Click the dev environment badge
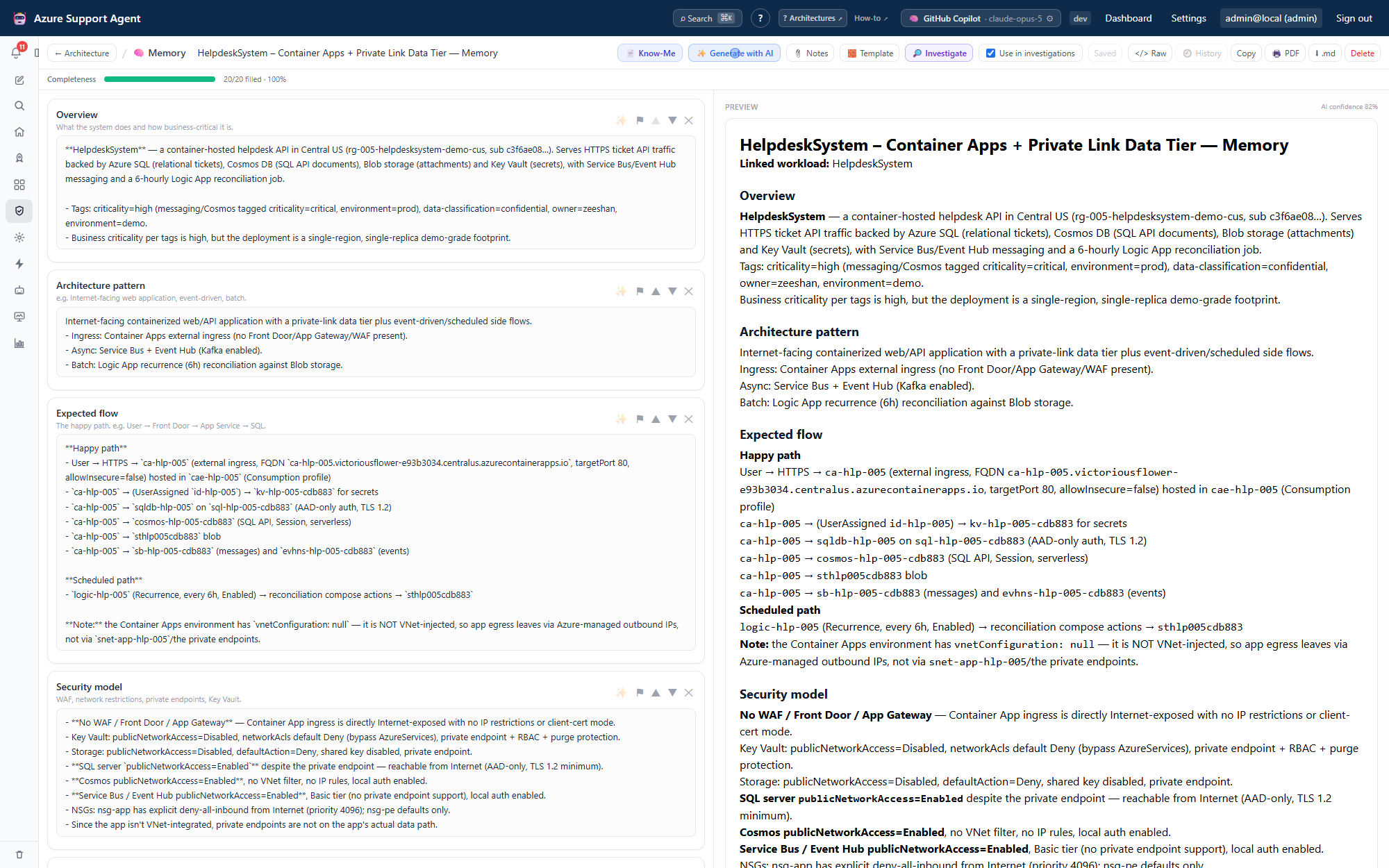The image size is (1389, 868). click(1080, 19)
